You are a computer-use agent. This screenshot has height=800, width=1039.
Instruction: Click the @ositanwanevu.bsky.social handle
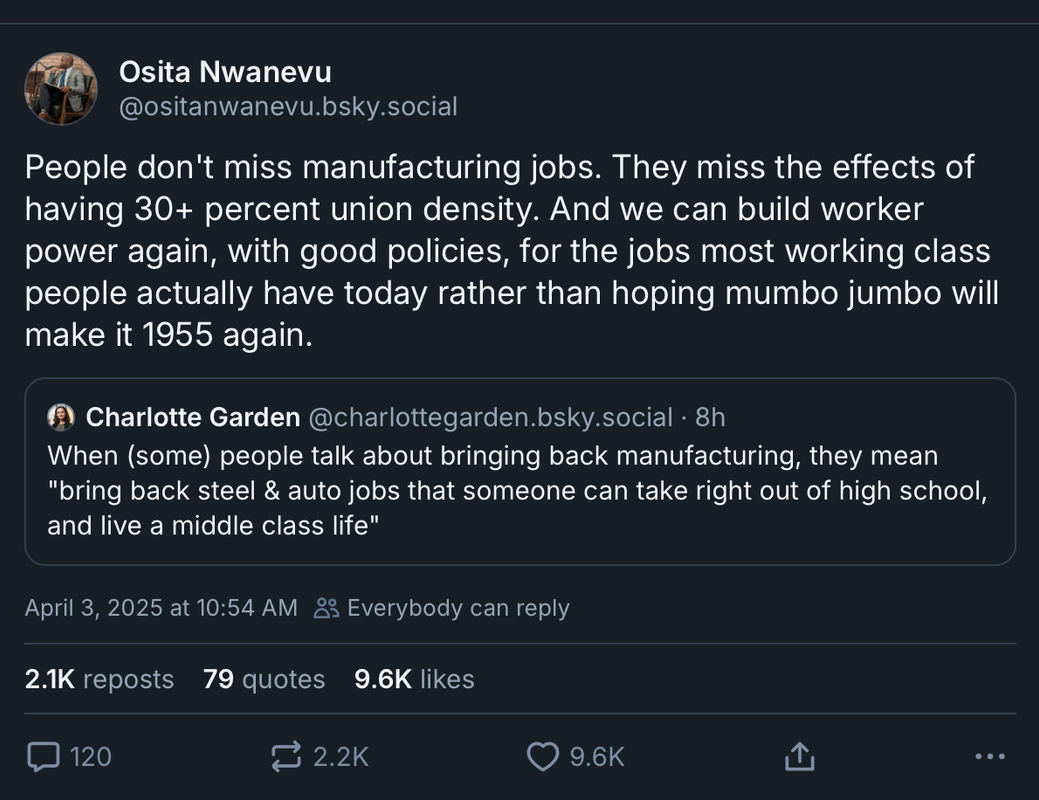point(288,107)
